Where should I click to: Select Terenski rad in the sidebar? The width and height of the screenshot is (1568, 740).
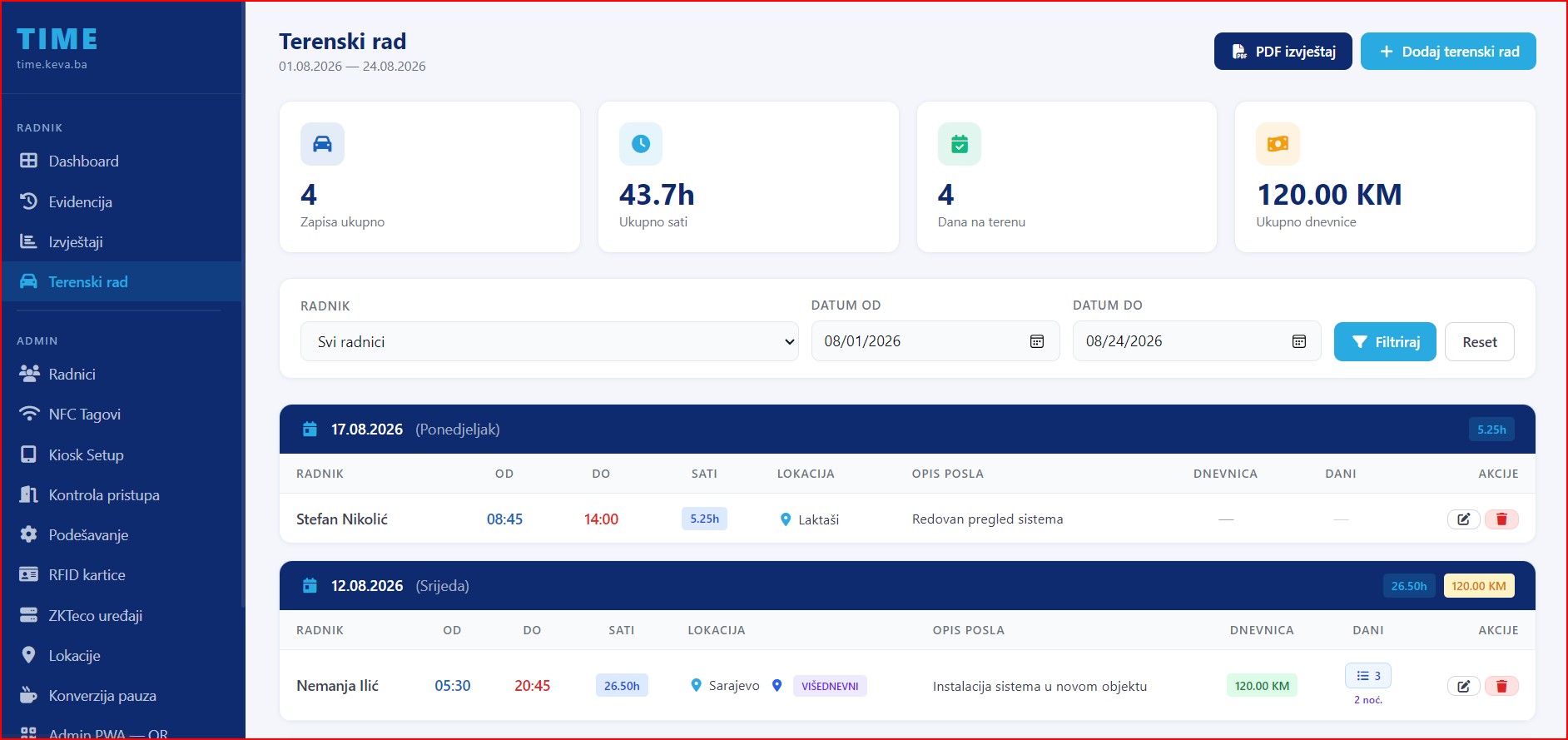coord(122,281)
